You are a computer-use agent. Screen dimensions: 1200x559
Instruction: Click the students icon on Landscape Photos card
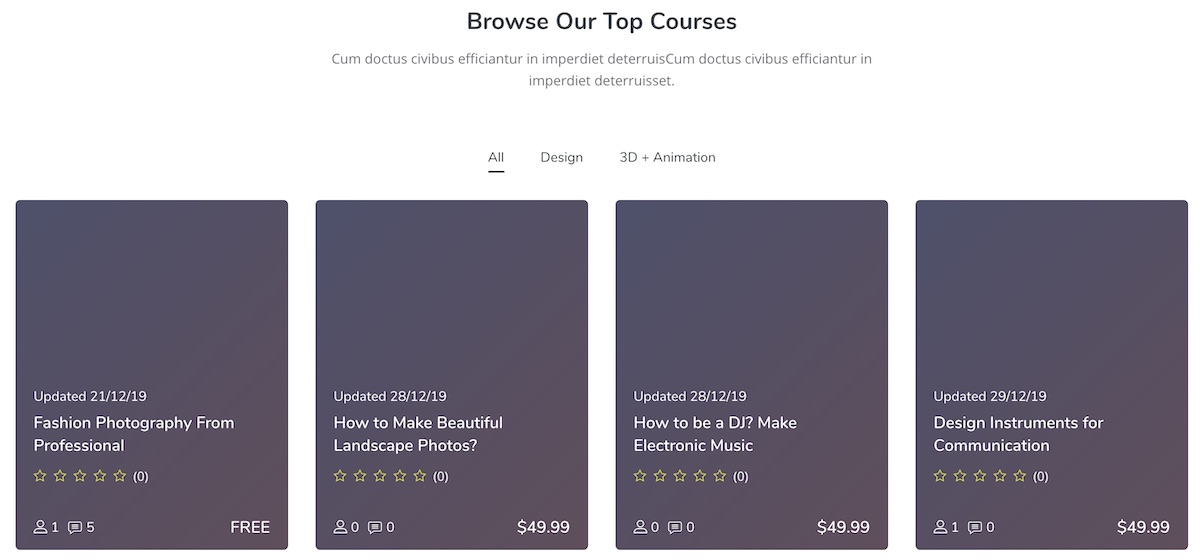pyautogui.click(x=341, y=527)
